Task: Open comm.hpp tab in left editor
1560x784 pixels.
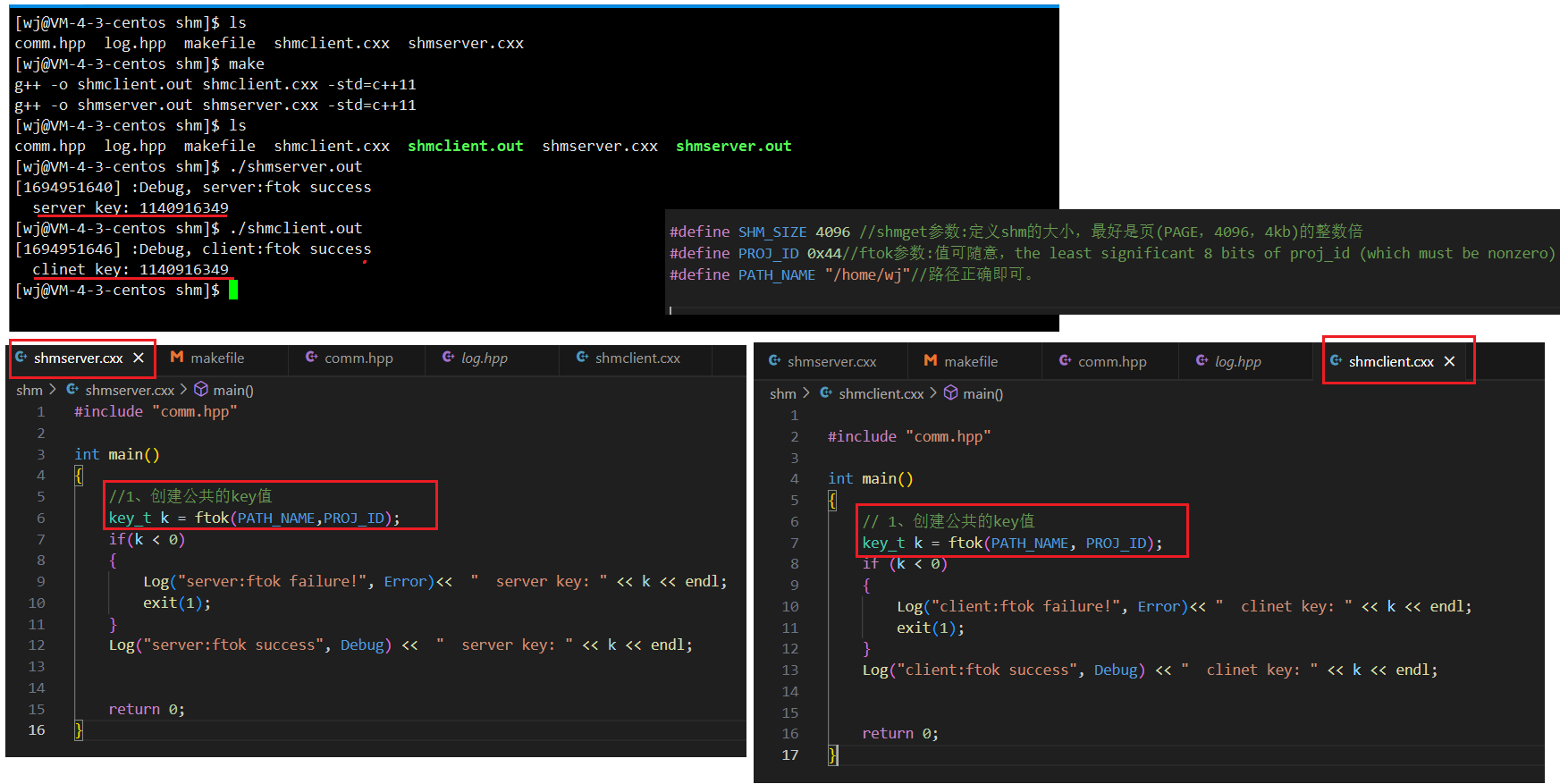Action: (358, 358)
